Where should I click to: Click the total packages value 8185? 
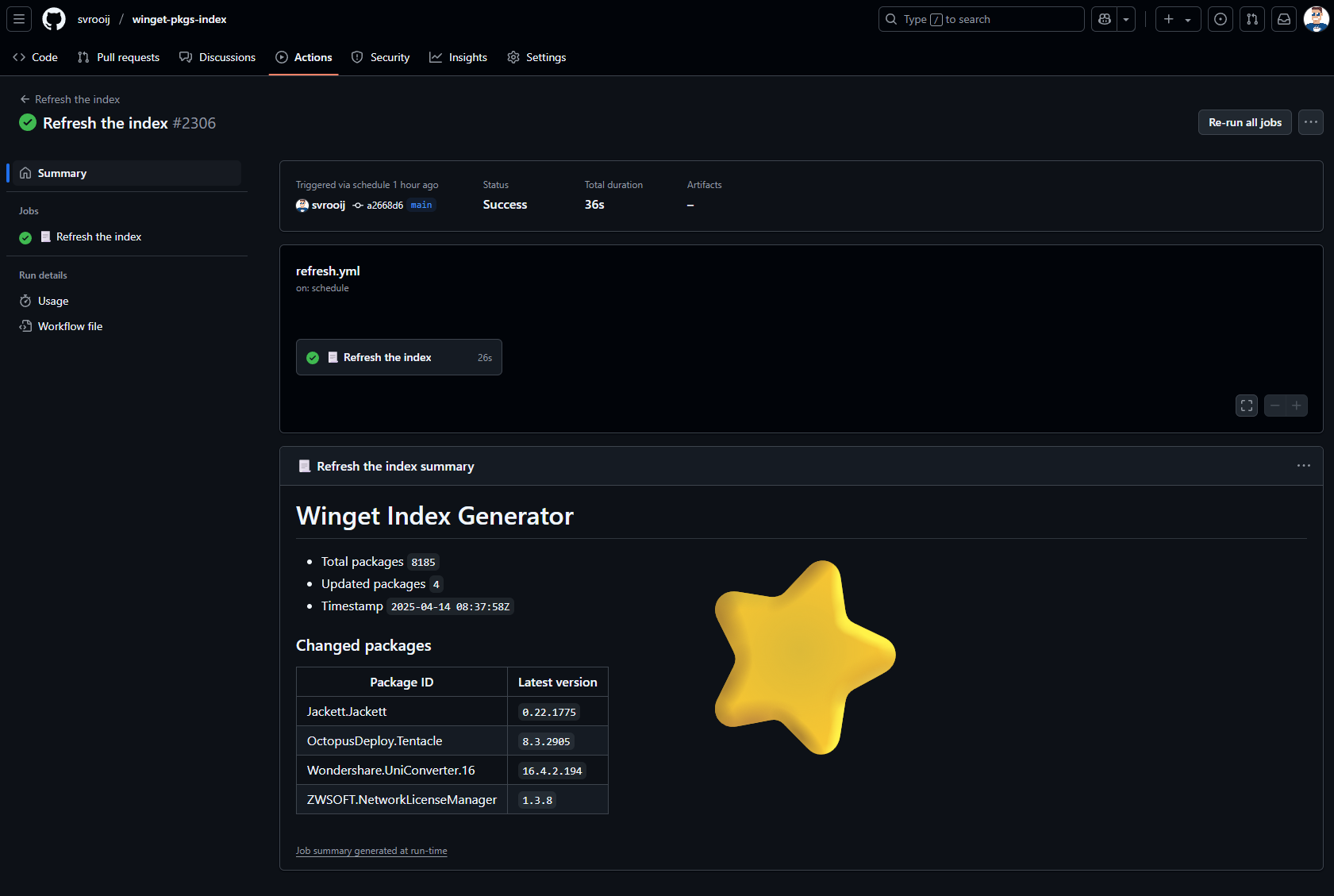(423, 563)
